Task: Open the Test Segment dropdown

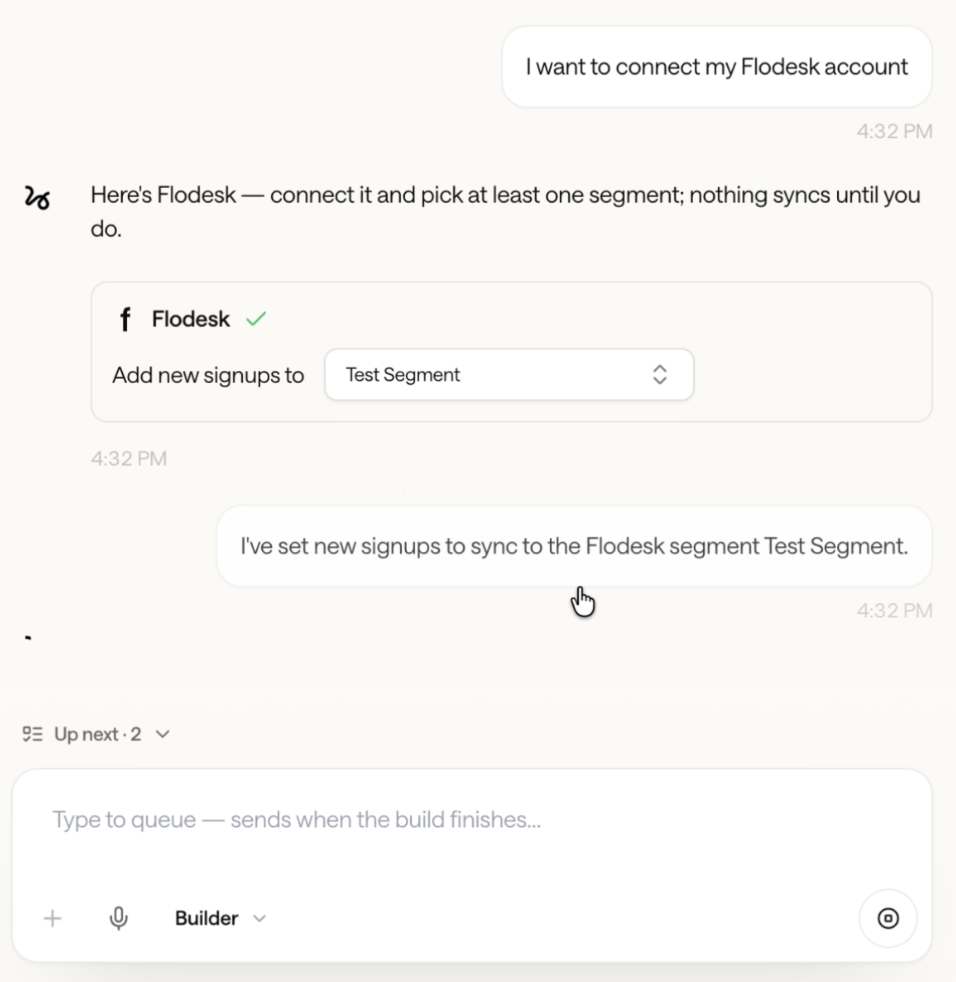Action: coord(509,375)
